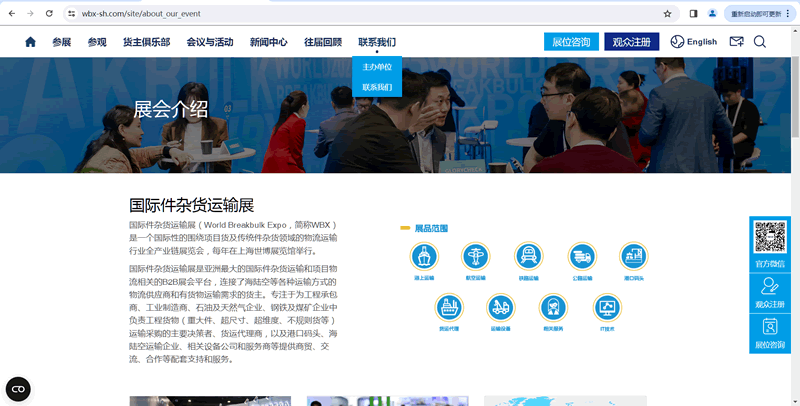800x406 pixels.
Task: Click the mail subscribe envelope icon
Action: click(x=736, y=42)
